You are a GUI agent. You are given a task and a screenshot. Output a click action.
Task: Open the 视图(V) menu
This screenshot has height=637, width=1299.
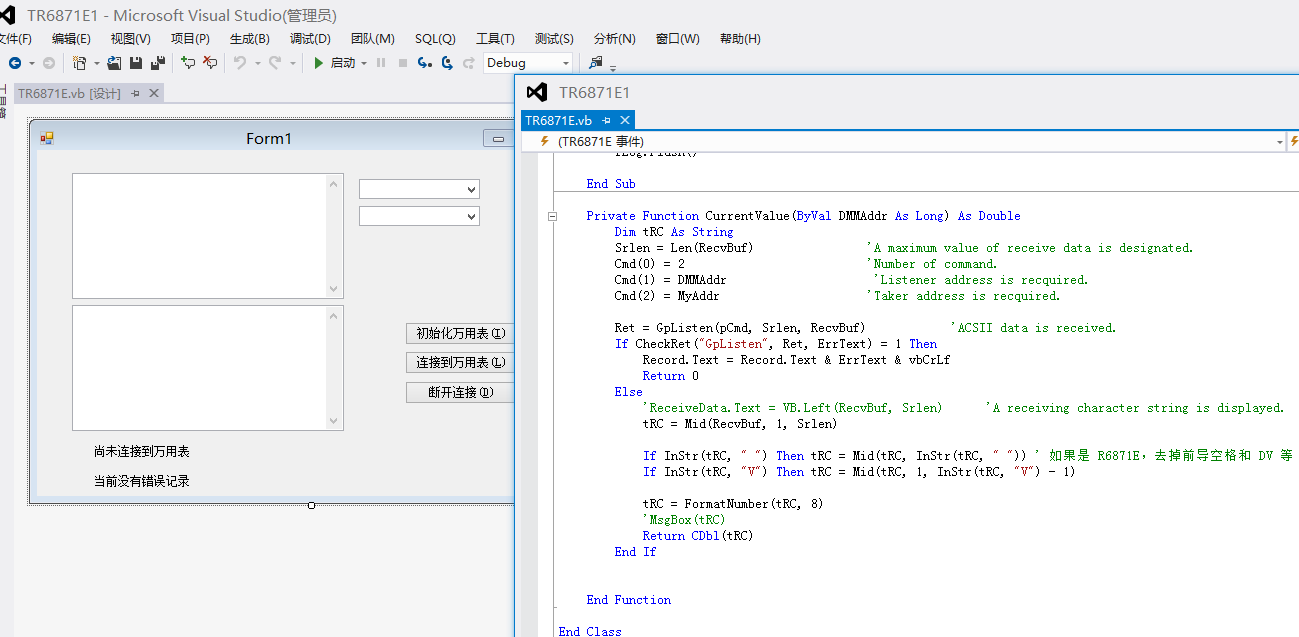pos(130,39)
